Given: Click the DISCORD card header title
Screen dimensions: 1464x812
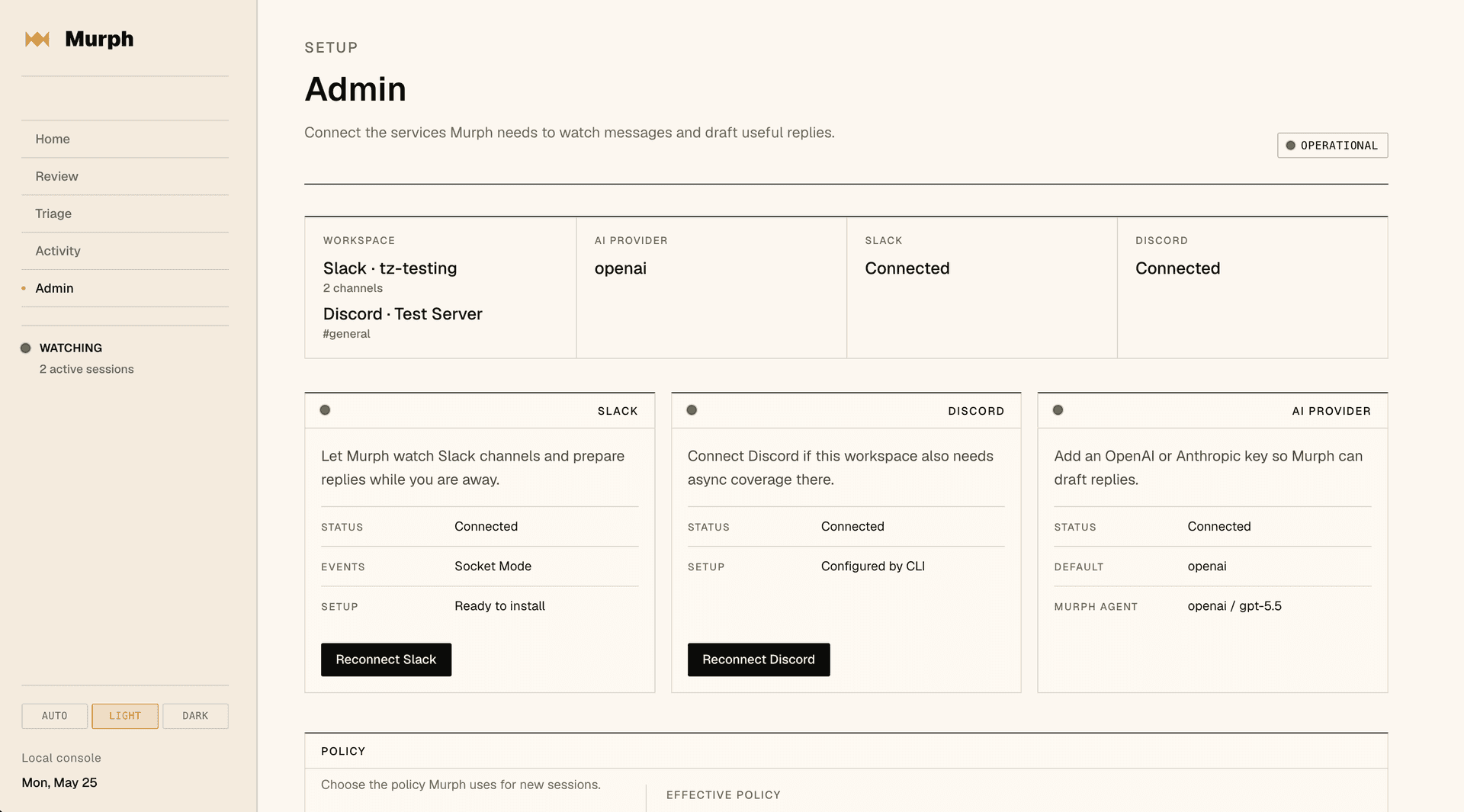Looking at the screenshot, I should (975, 411).
